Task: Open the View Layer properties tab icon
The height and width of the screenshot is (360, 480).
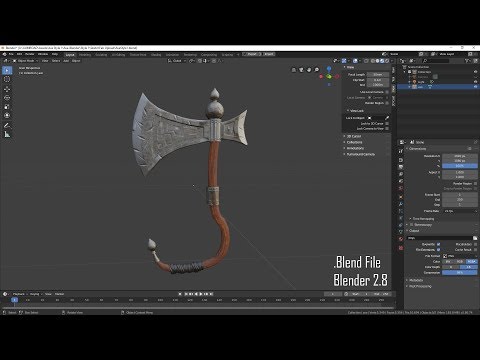Action: point(401,174)
